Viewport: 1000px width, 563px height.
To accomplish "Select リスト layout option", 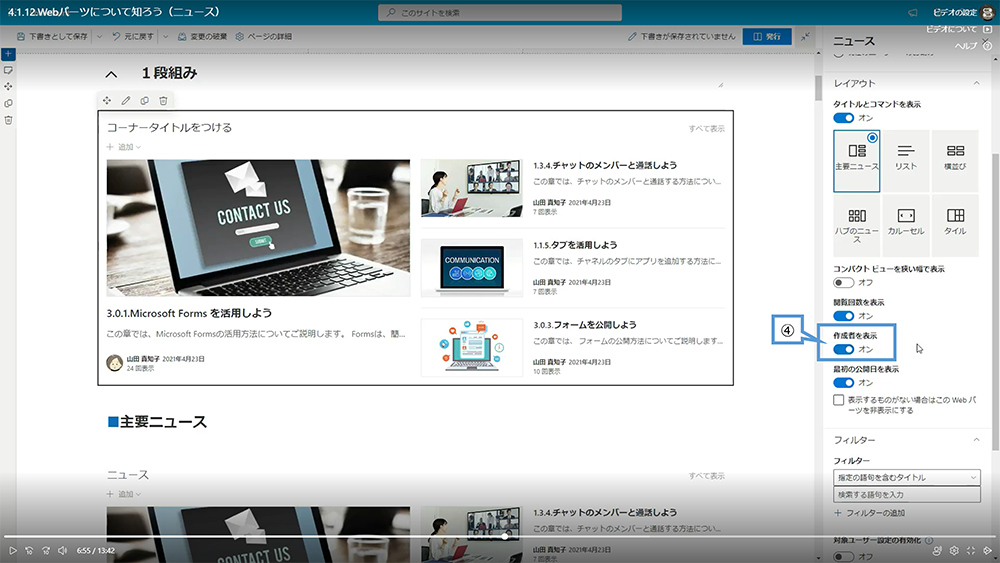I will point(906,161).
